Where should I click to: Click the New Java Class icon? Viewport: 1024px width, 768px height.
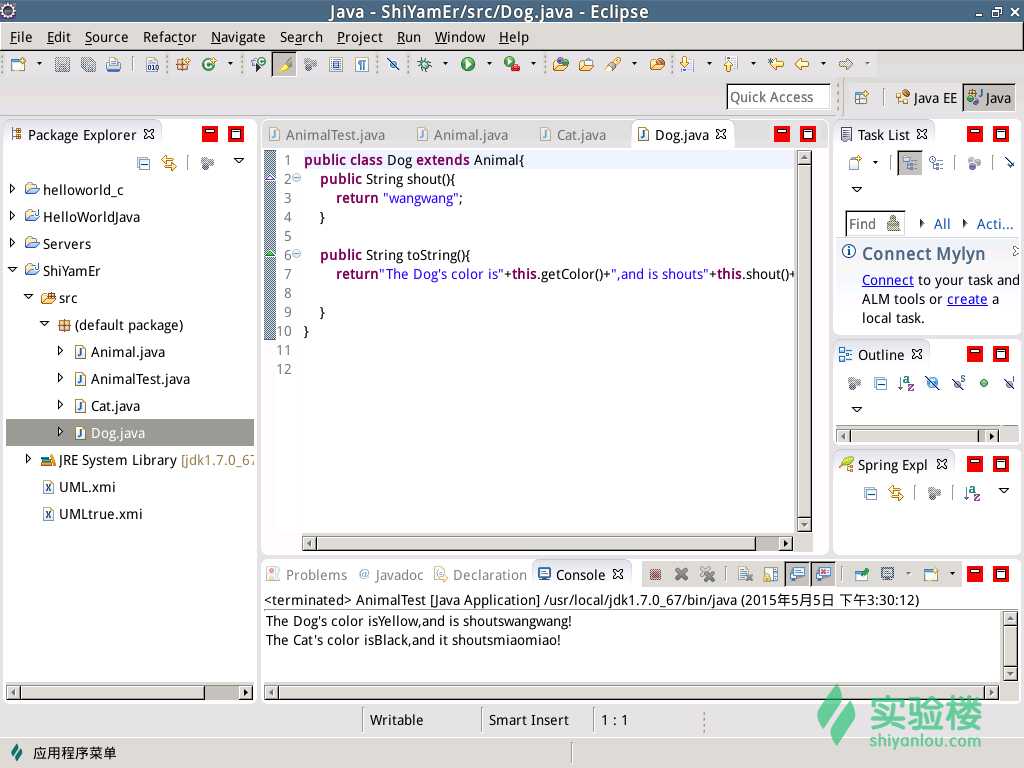tap(209, 64)
